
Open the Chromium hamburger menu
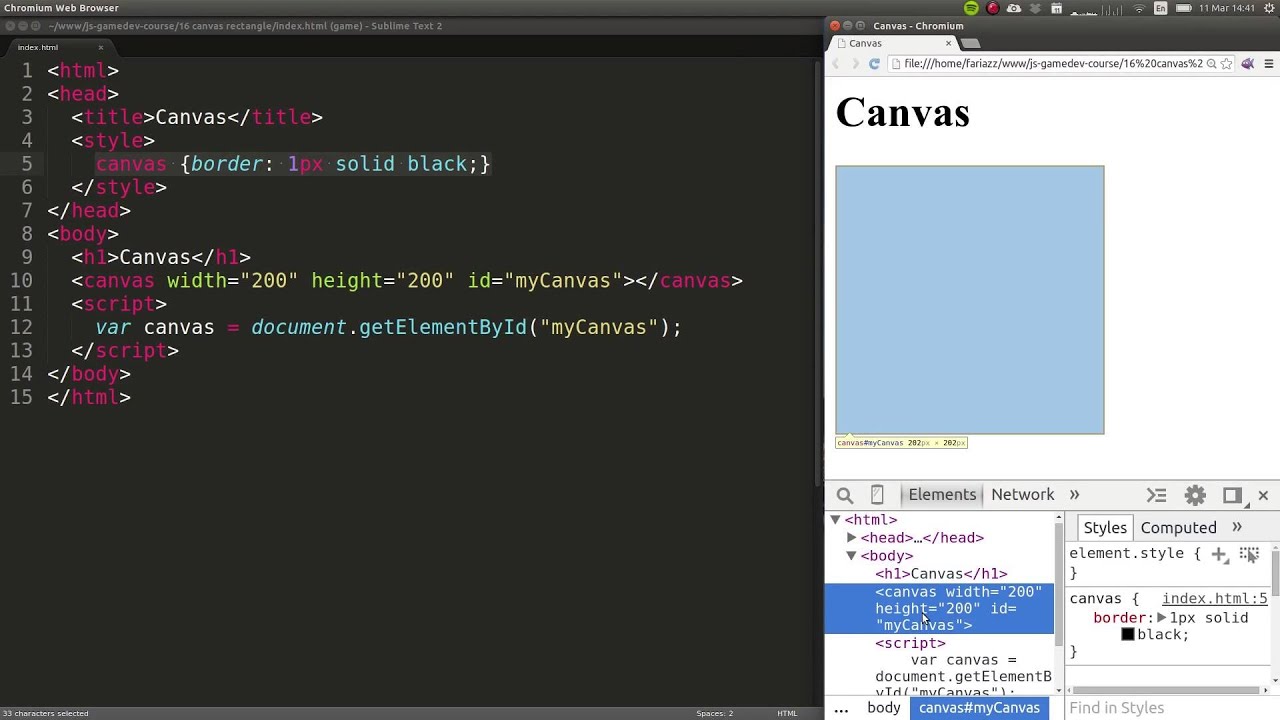(1269, 64)
